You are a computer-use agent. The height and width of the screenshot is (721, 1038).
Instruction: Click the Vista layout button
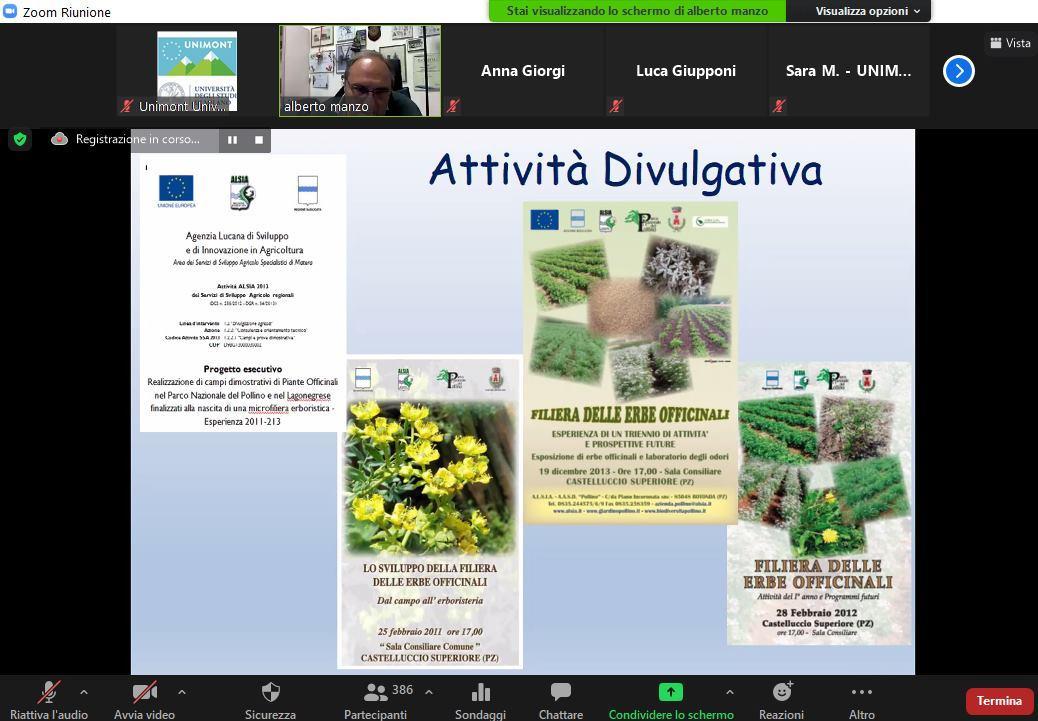(1010, 43)
